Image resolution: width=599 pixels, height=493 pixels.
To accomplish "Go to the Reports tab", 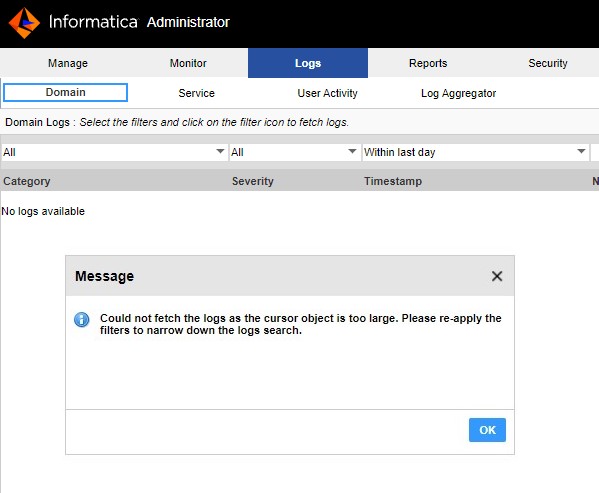I will (x=428, y=63).
